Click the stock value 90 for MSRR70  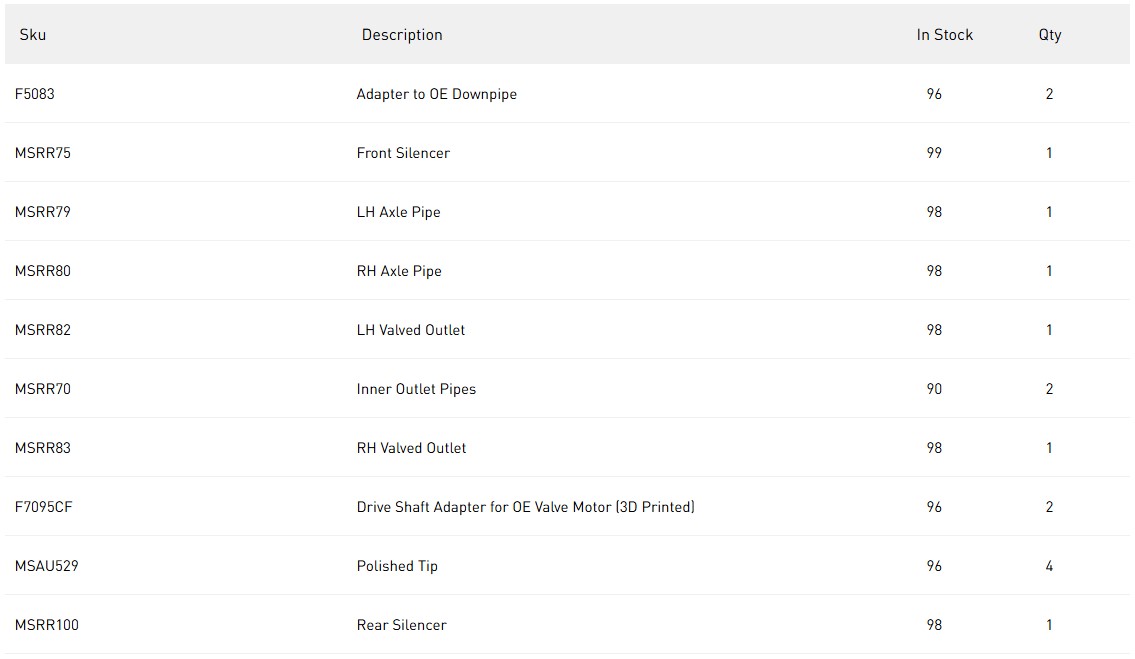coord(934,389)
